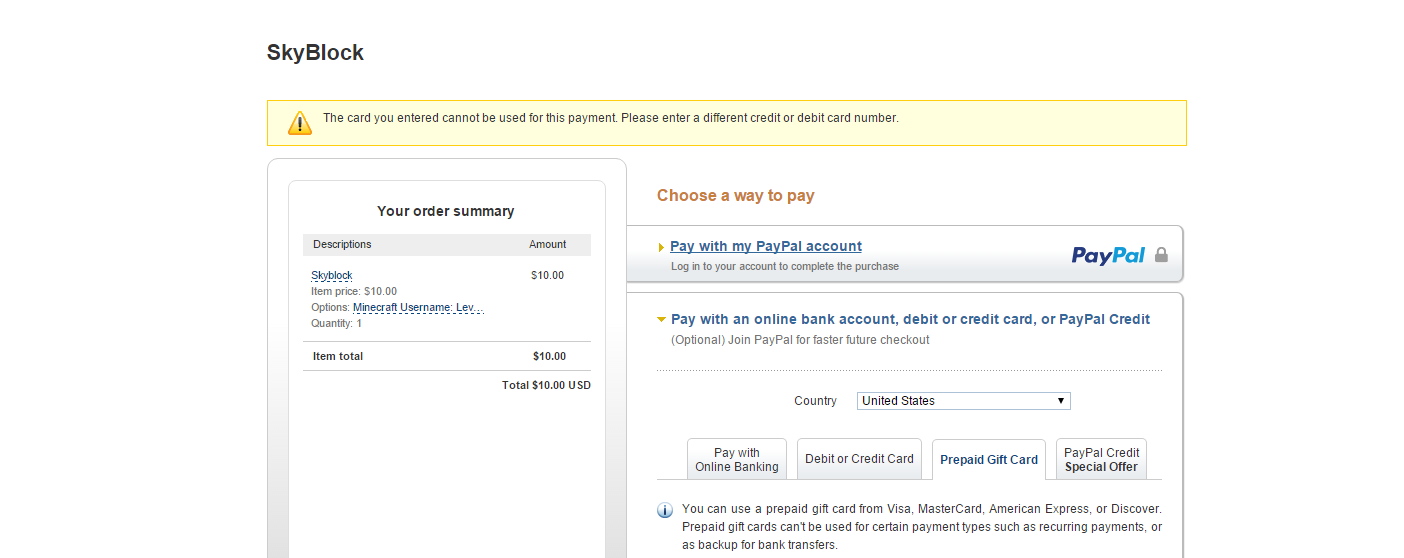Click the yellow warning triangle icon
This screenshot has height=558, width=1404.
click(300, 123)
